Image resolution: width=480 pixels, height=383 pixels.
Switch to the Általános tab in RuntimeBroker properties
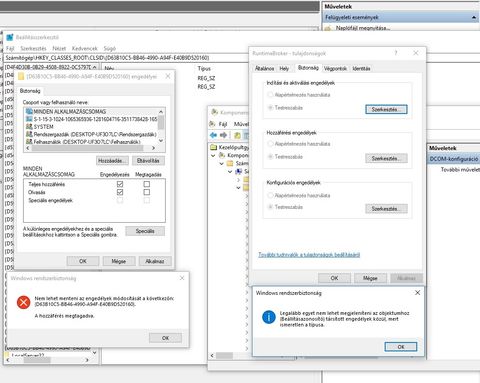tap(264, 68)
